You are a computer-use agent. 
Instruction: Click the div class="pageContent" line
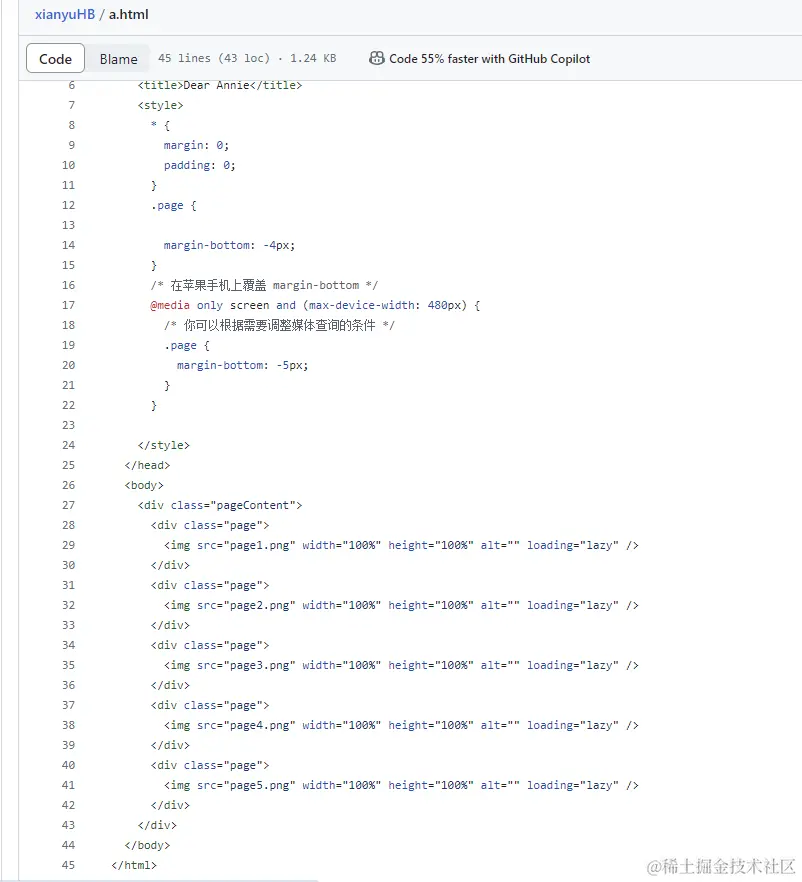pyautogui.click(x=220, y=505)
